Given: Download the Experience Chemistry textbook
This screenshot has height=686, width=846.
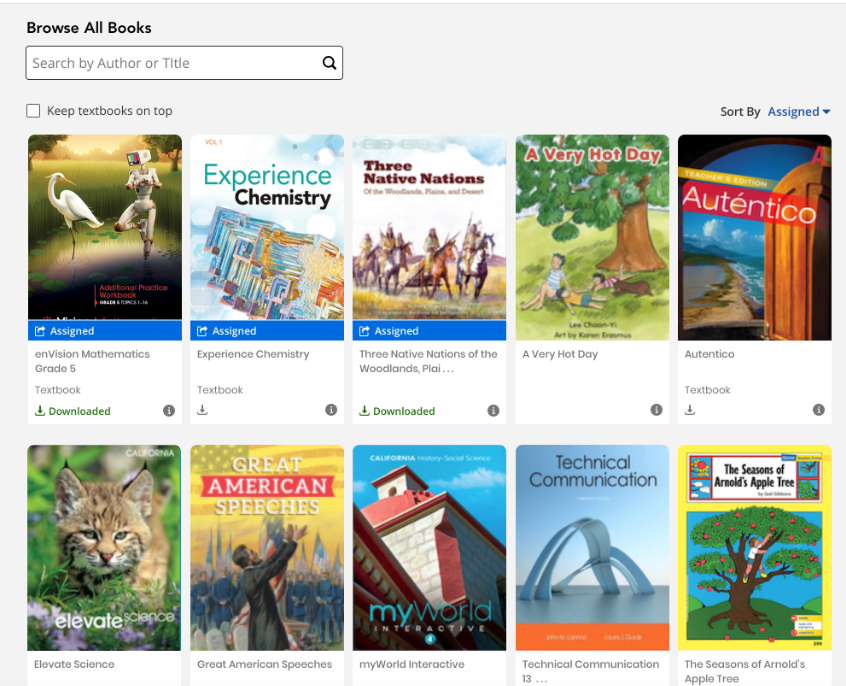Looking at the screenshot, I should point(202,411).
